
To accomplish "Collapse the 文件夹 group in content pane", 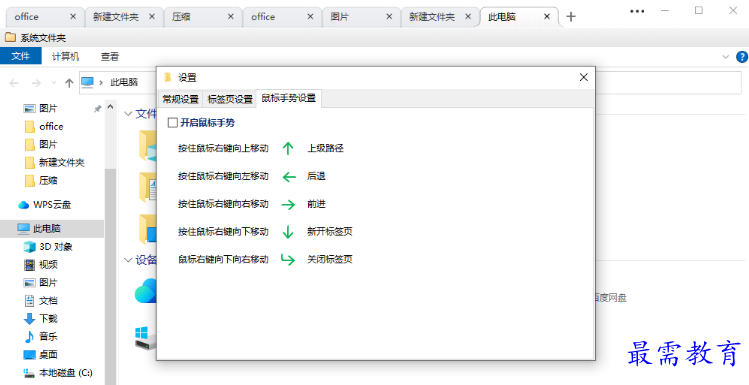I will [128, 114].
